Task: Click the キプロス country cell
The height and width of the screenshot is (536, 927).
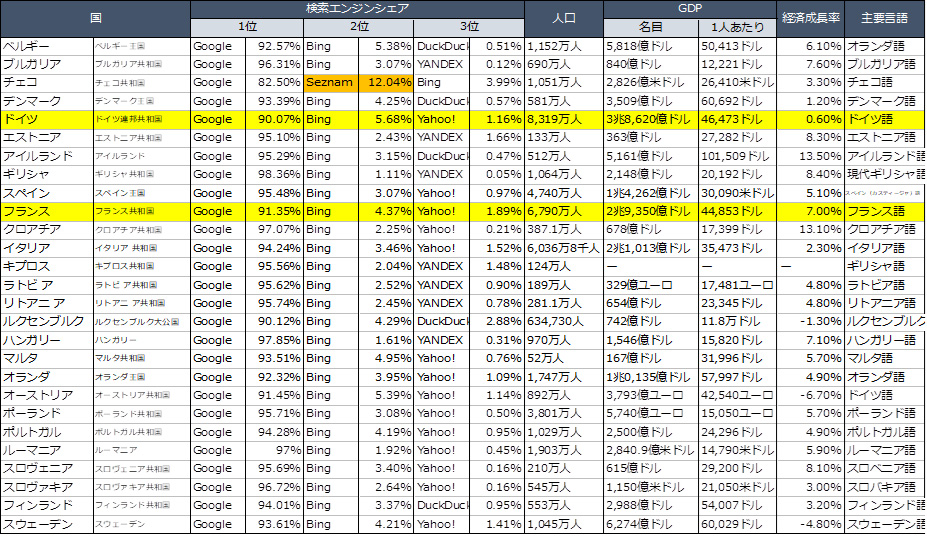Action: 47,267
